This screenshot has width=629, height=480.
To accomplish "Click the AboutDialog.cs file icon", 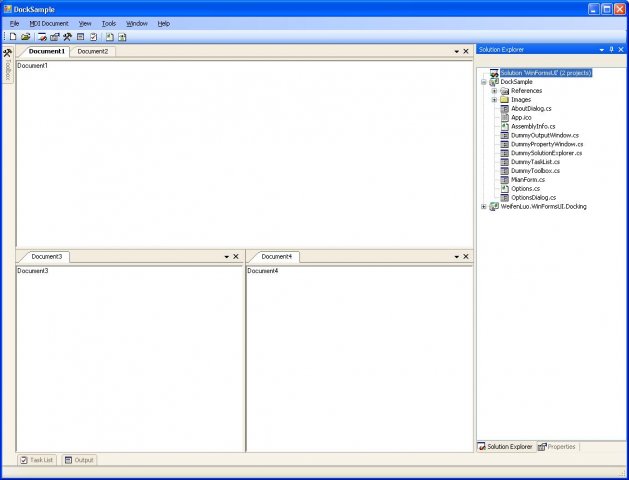I will 505,108.
